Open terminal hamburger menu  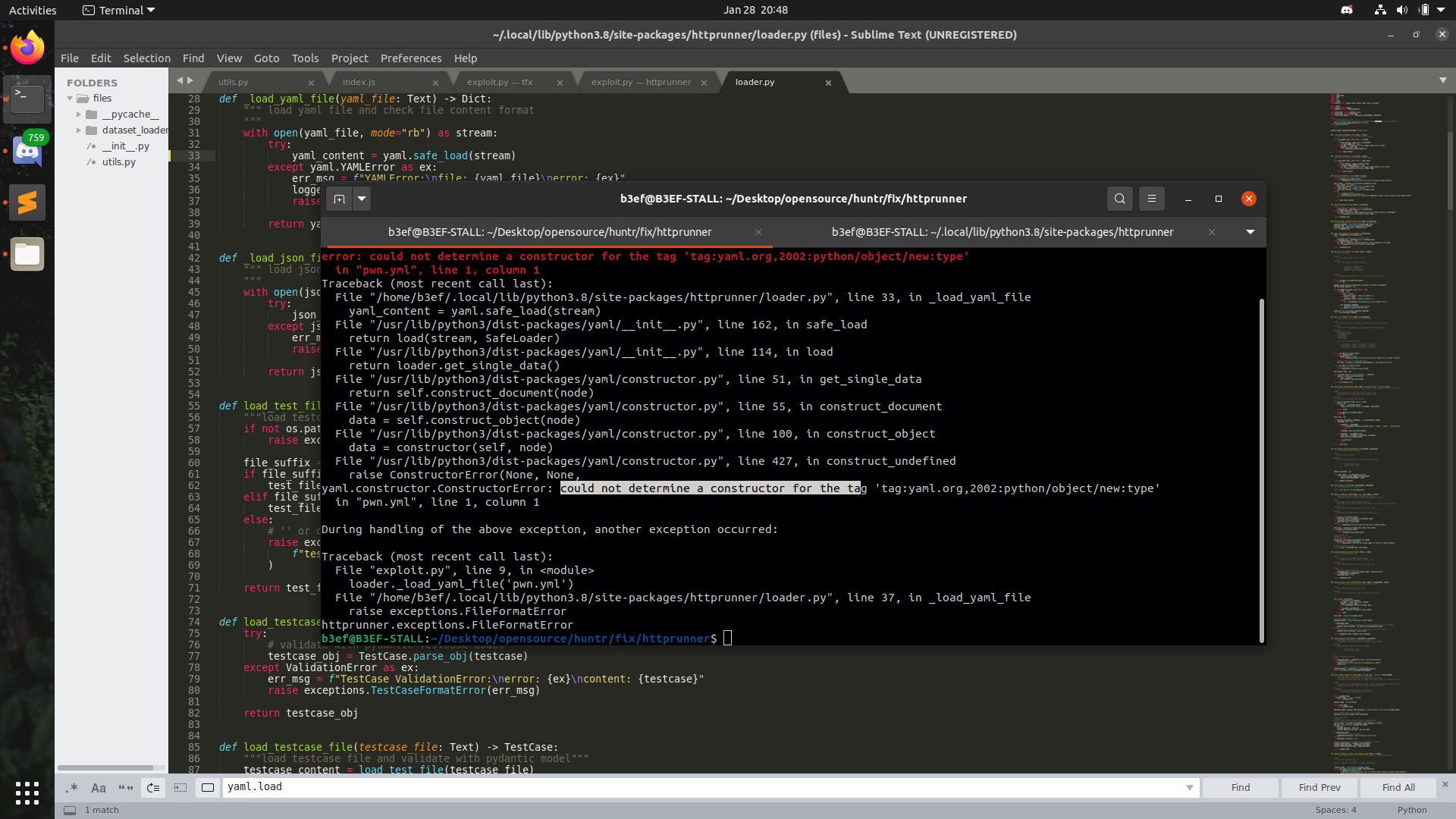click(1151, 199)
